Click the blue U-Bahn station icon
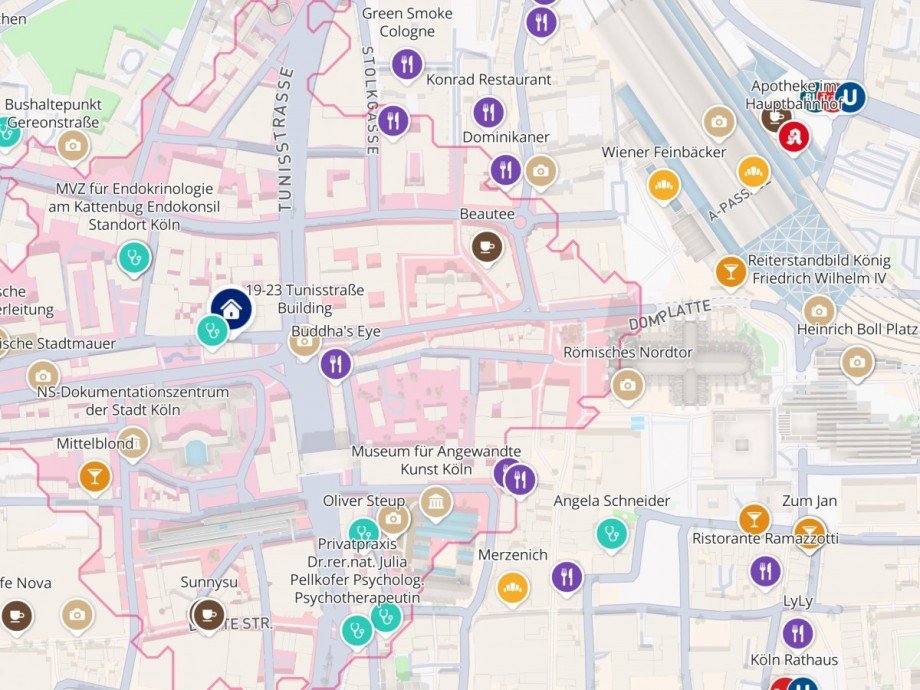 [x=850, y=97]
